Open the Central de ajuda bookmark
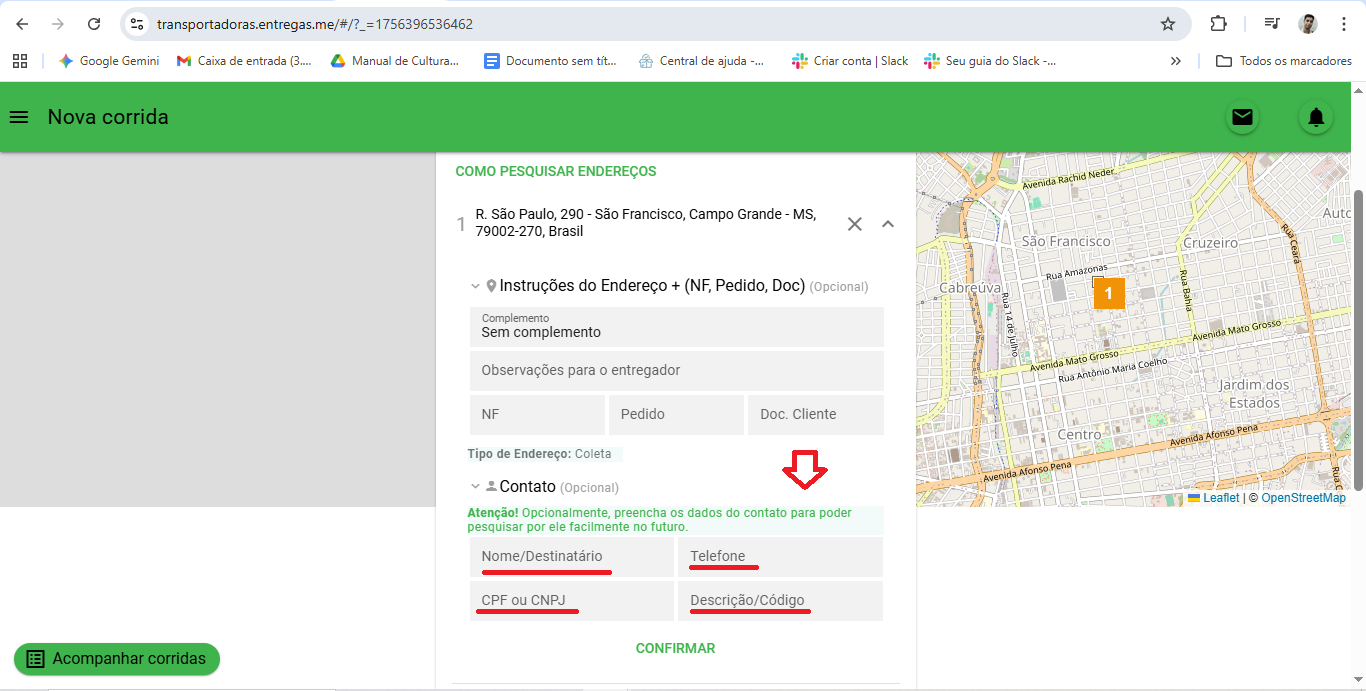The image size is (1366, 691). tap(702, 61)
